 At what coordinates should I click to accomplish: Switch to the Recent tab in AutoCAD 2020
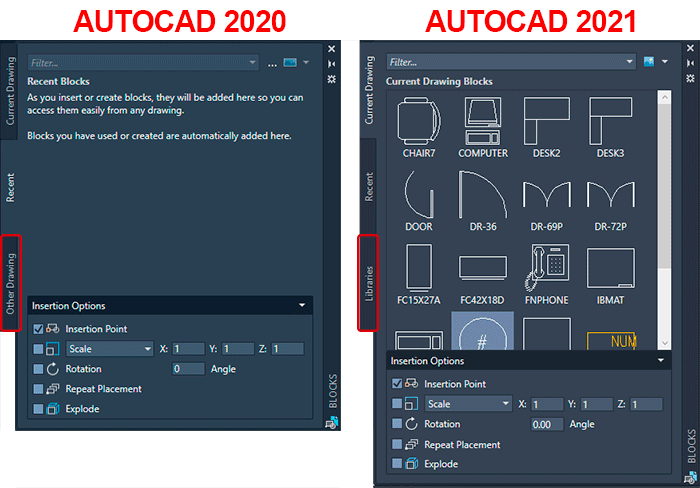(x=10, y=188)
